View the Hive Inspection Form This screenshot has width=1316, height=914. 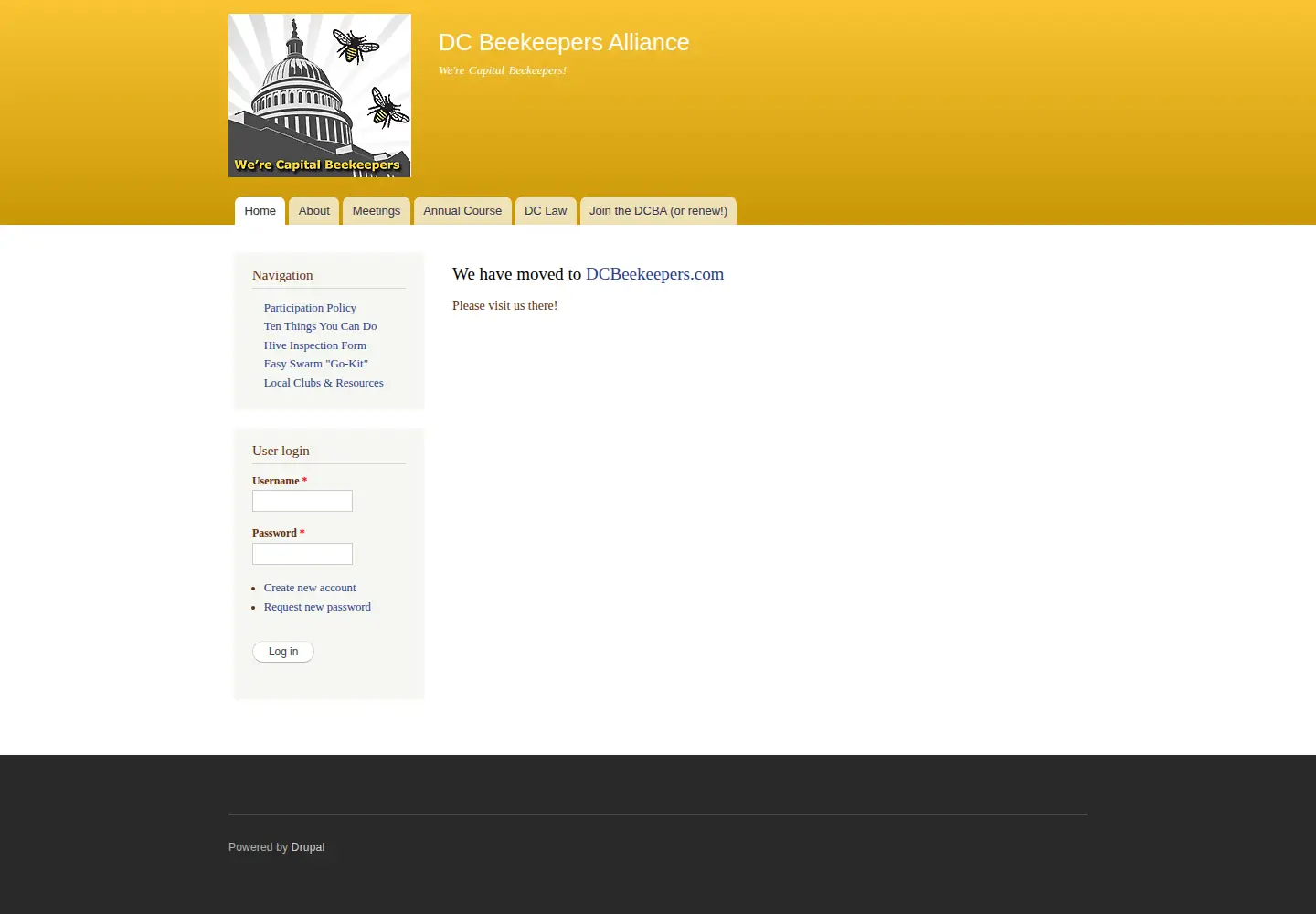click(315, 345)
